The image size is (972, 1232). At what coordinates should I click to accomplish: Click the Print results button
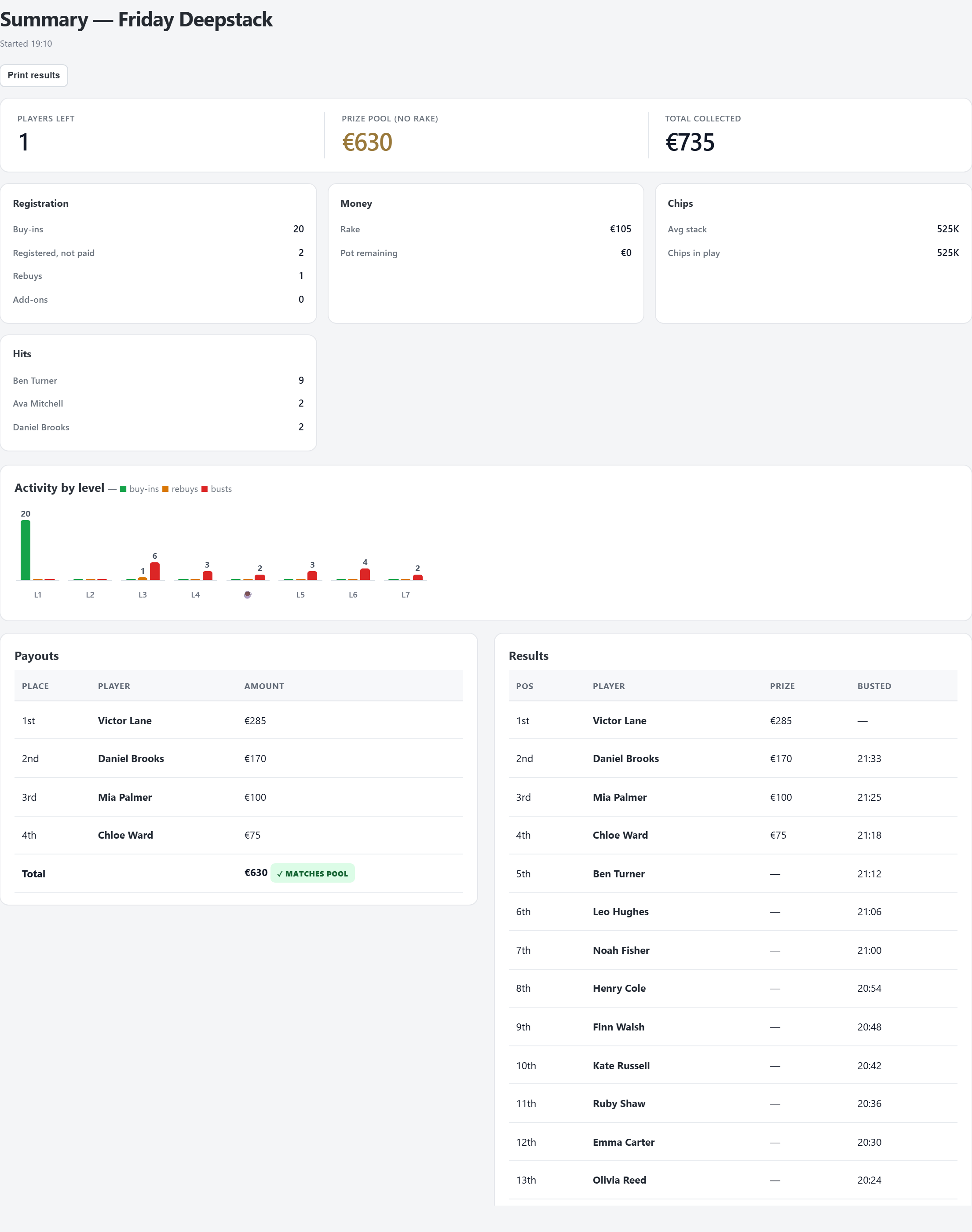[33, 75]
